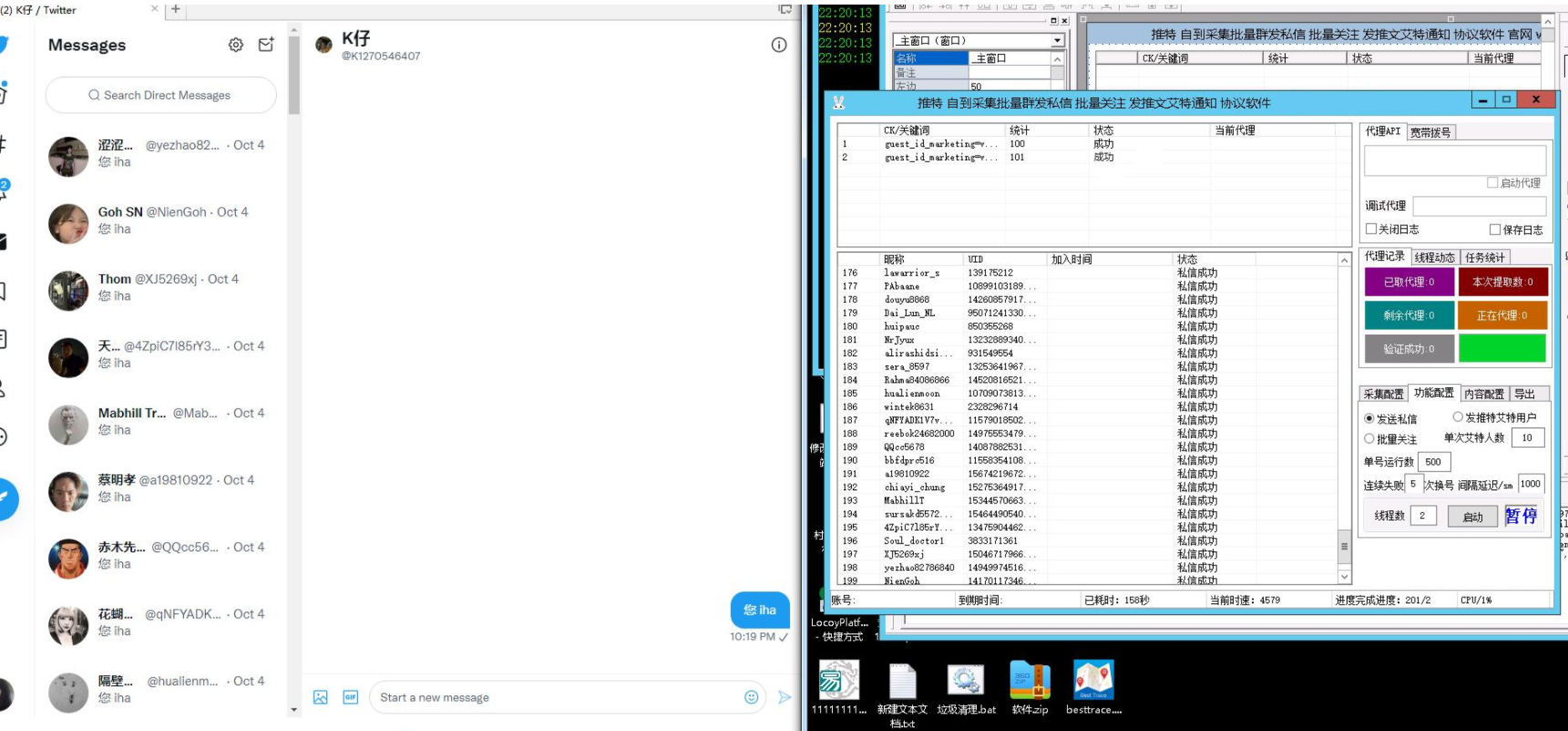Image resolution: width=1568 pixels, height=731 pixels.
Task: Switch to the 宽带拨号 tab
Action: [x=1430, y=133]
